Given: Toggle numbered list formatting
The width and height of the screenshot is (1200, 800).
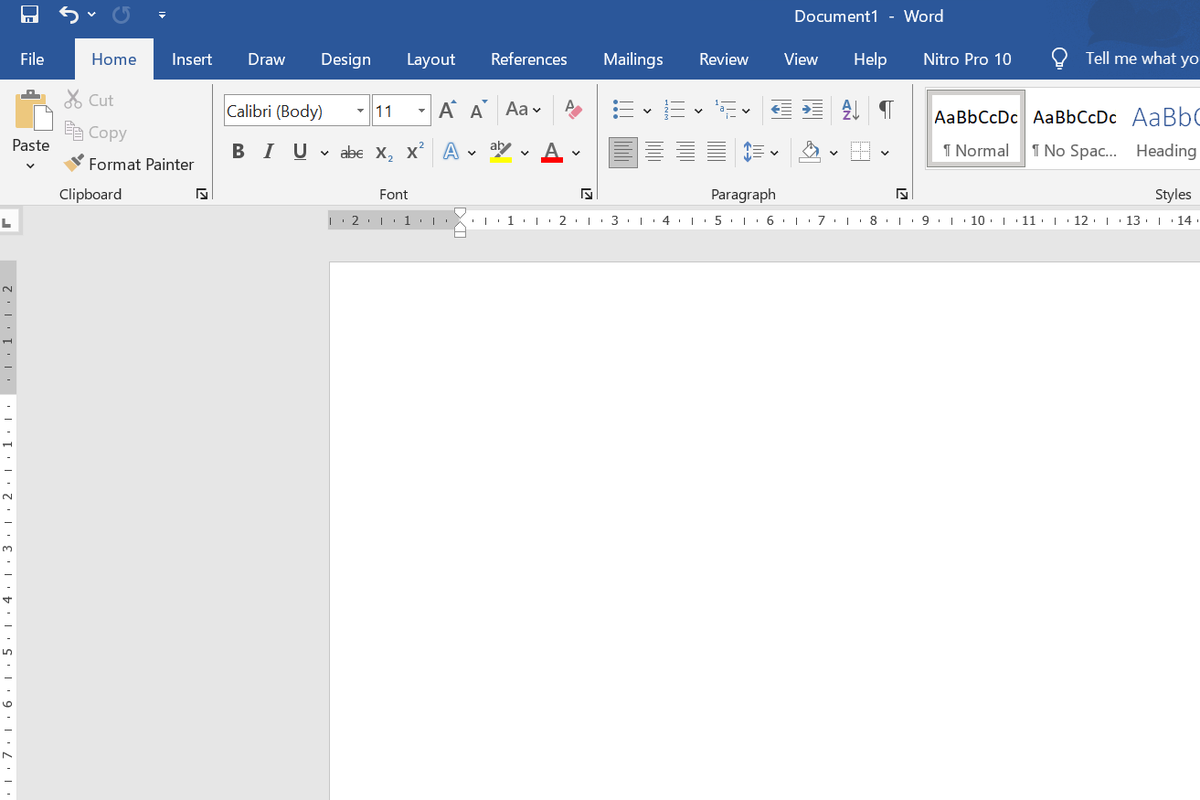Looking at the screenshot, I should tap(675, 110).
